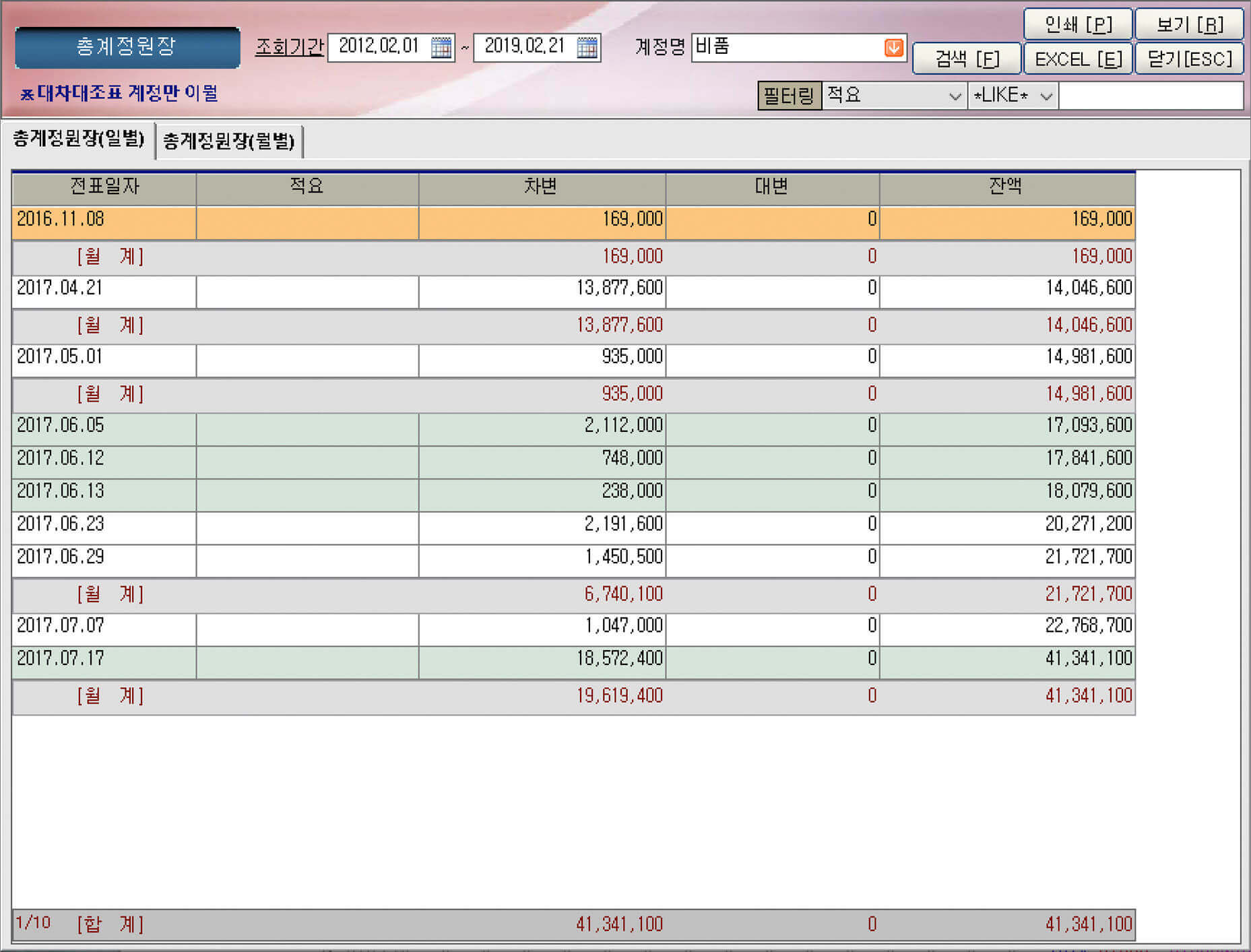Click debit amount 2,112,000
Viewport: 1251px width, 952px height.
[624, 426]
